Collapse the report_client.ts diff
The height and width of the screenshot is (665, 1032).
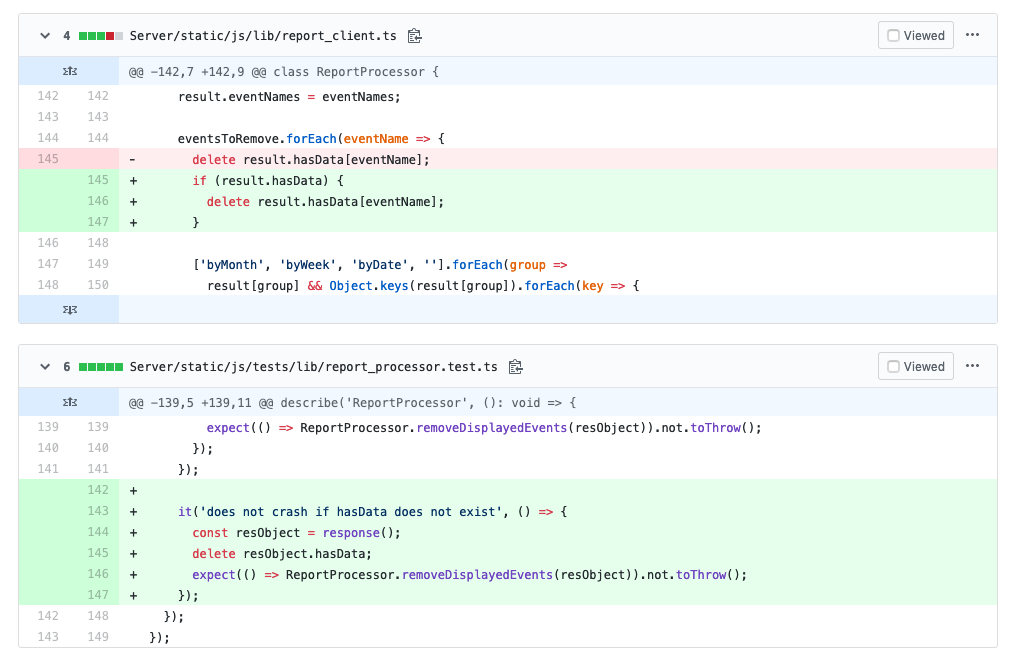point(45,36)
